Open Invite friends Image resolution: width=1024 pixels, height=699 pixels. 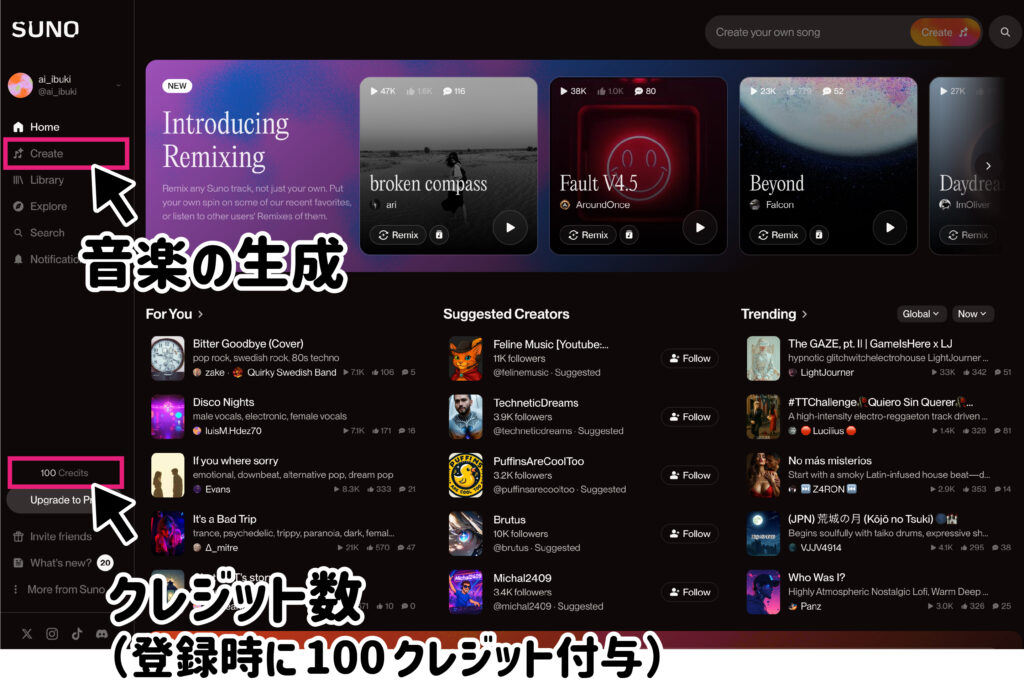coord(53,536)
